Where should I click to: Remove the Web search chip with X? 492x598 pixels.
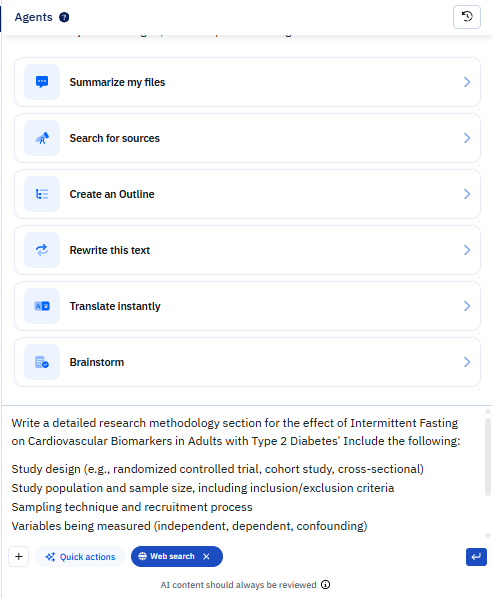pos(206,556)
